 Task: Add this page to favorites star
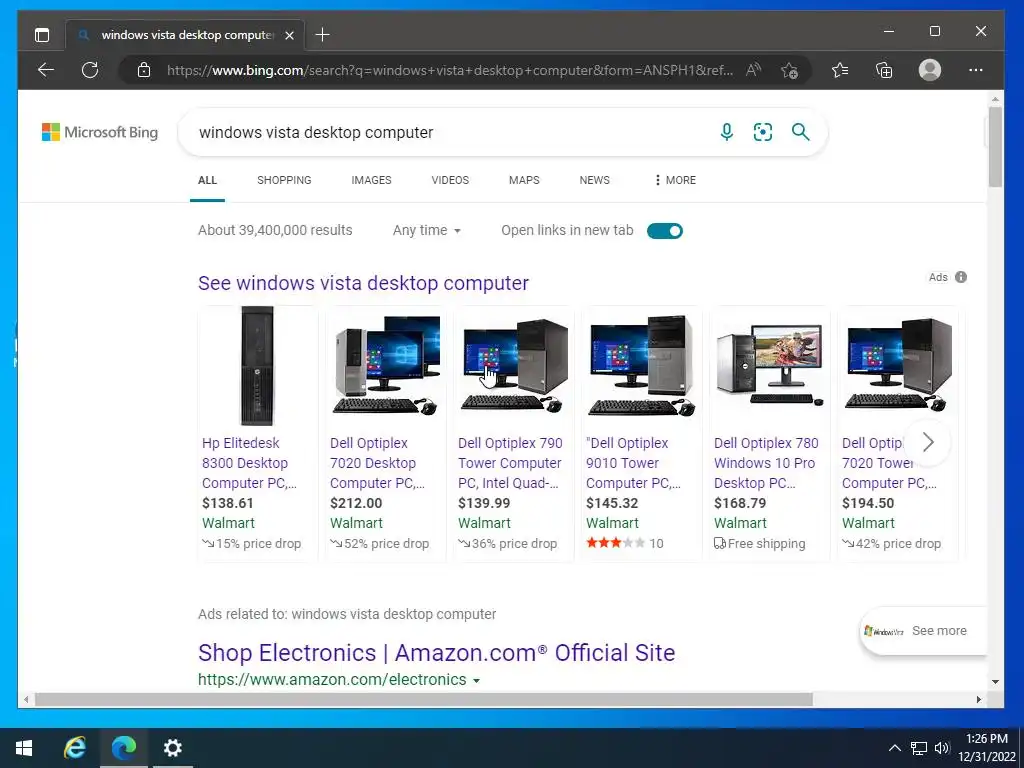(789, 70)
